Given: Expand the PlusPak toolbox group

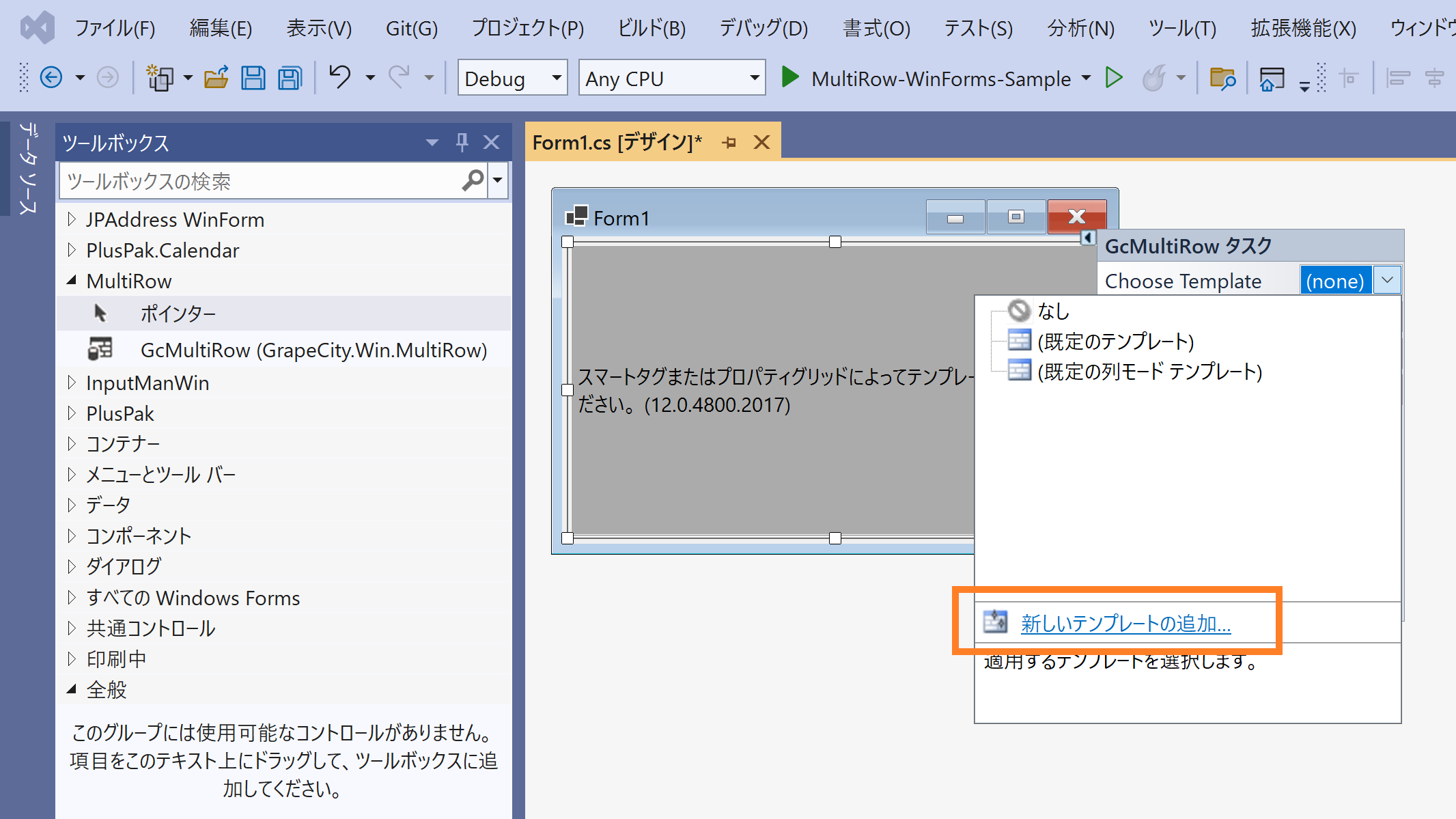Looking at the screenshot, I should click(x=72, y=413).
